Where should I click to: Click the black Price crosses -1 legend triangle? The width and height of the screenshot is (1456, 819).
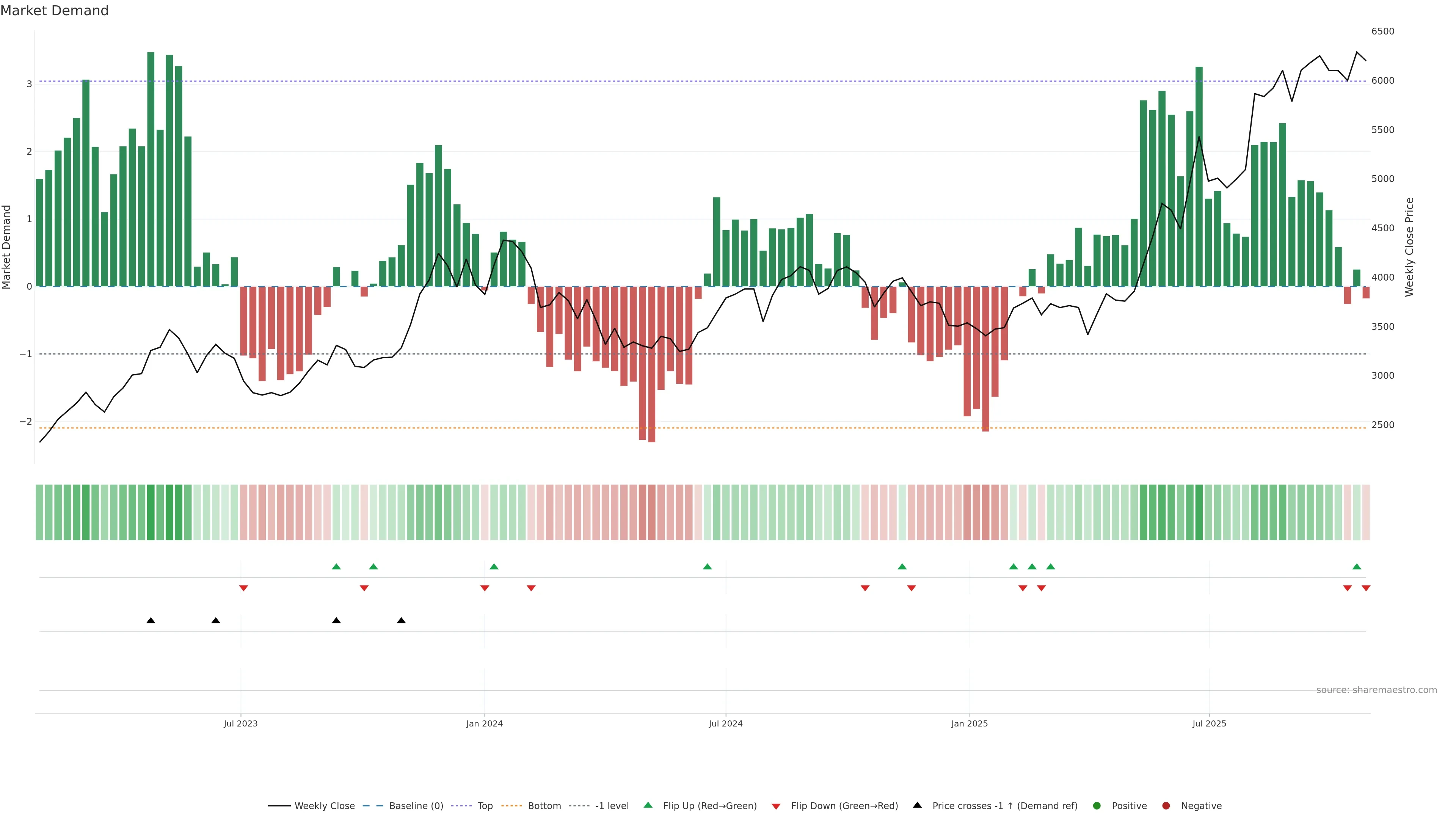pos(917,805)
